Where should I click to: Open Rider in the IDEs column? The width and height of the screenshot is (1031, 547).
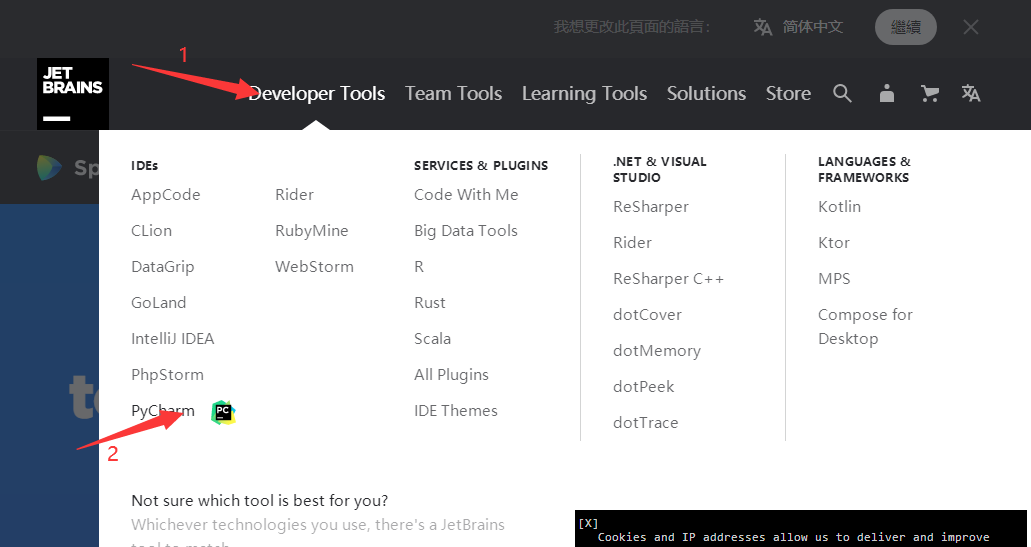(295, 195)
